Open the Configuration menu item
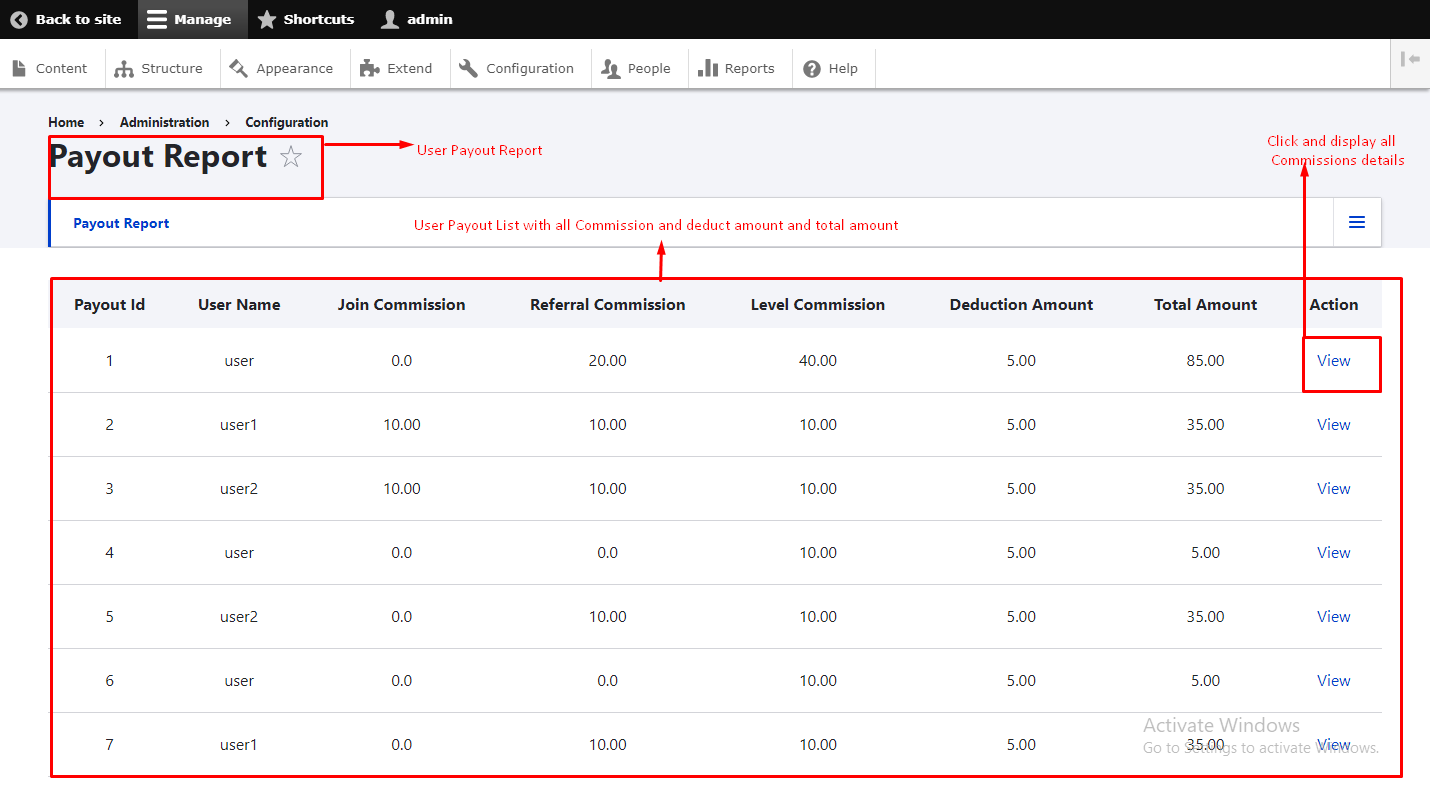The height and width of the screenshot is (799, 1430). pyautogui.click(x=517, y=68)
